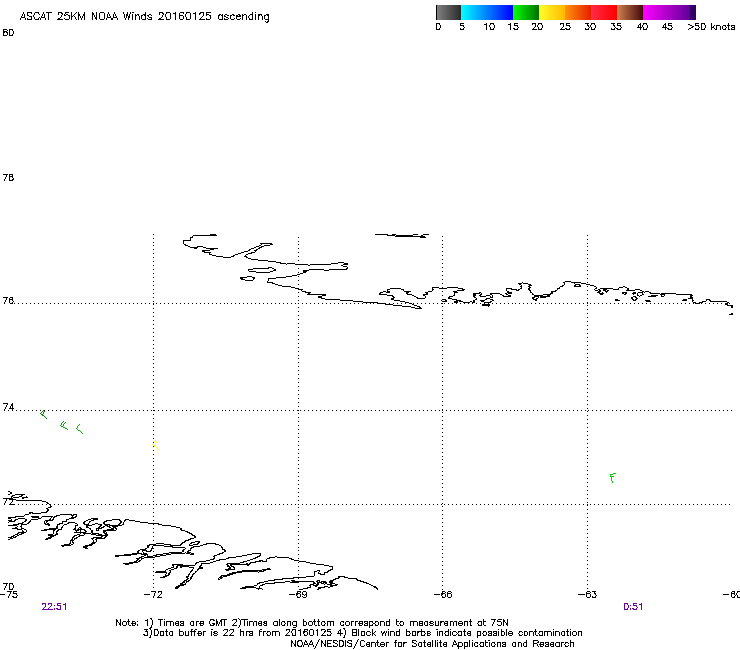This screenshot has width=740, height=650.
Task: Select the cyan-to-blue 5-15 knots color segment
Action: click(487, 12)
